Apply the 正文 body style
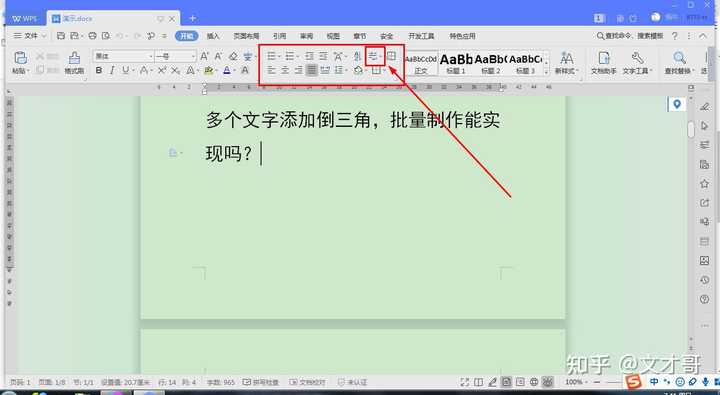720x395 pixels. click(421, 64)
